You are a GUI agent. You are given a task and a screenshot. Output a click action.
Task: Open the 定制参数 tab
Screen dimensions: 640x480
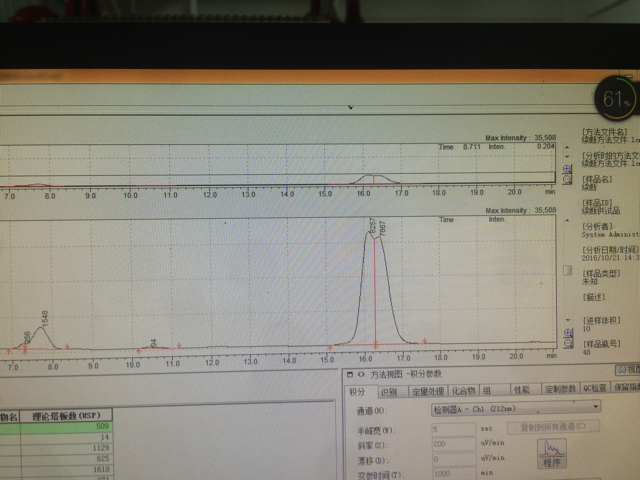pos(560,389)
